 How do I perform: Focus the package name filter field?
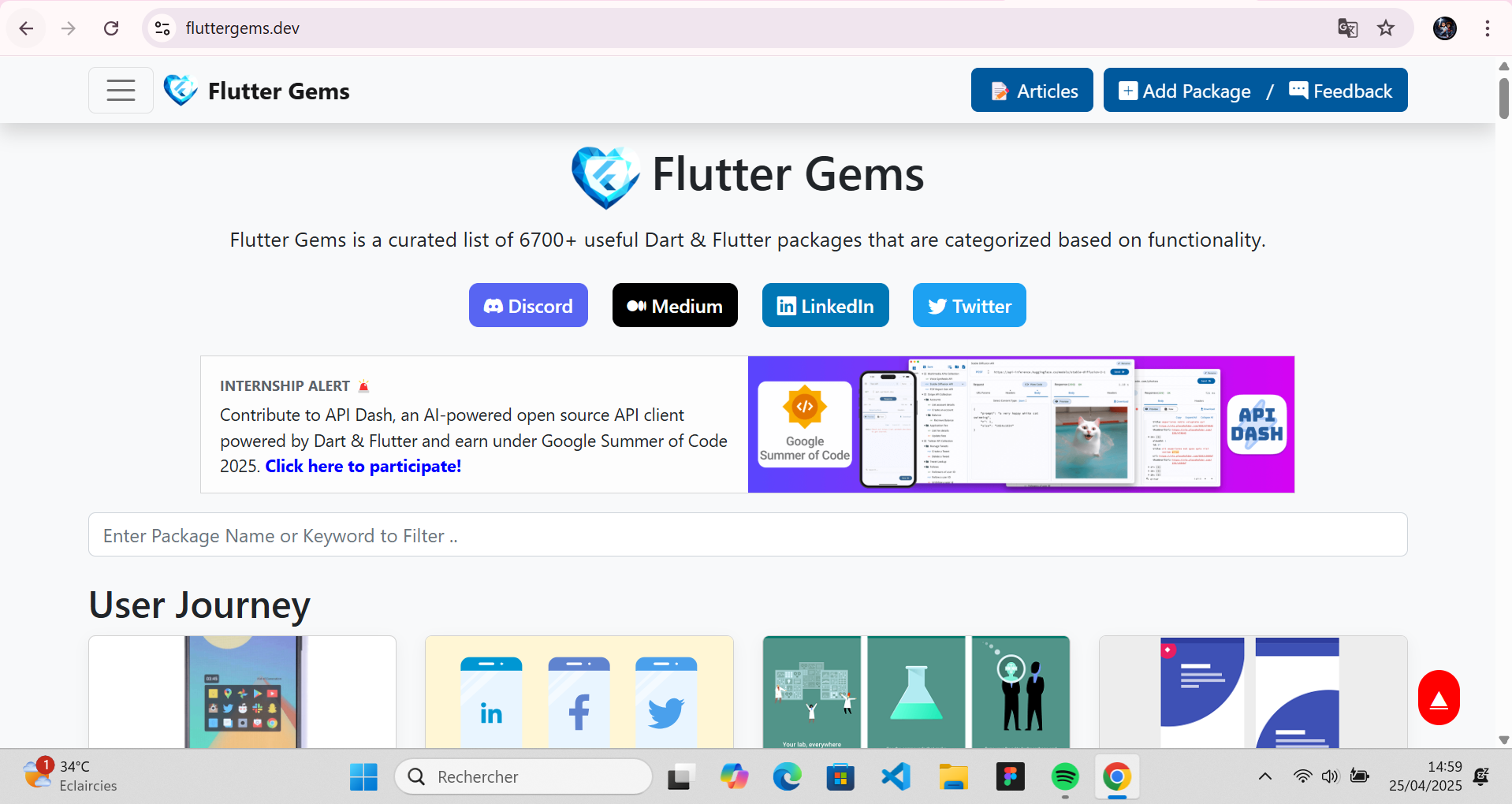click(747, 535)
